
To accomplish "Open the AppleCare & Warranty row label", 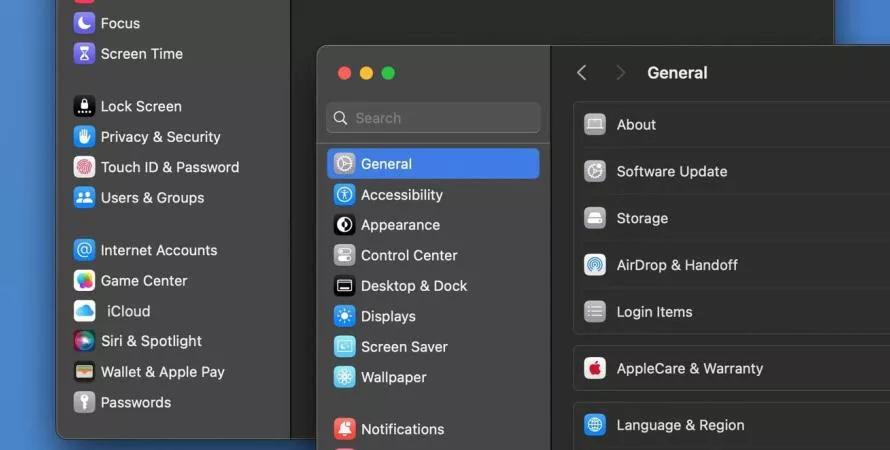I will coord(690,368).
